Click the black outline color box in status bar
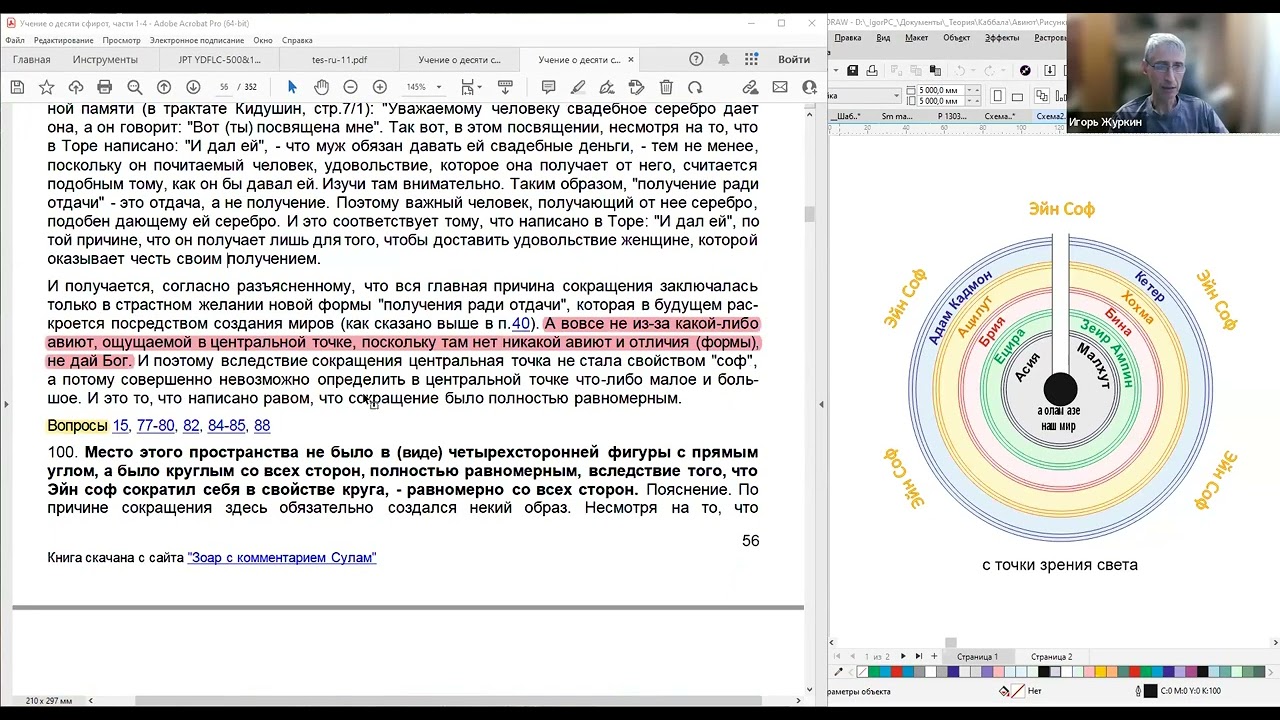The width and height of the screenshot is (1280, 720). click(1150, 691)
